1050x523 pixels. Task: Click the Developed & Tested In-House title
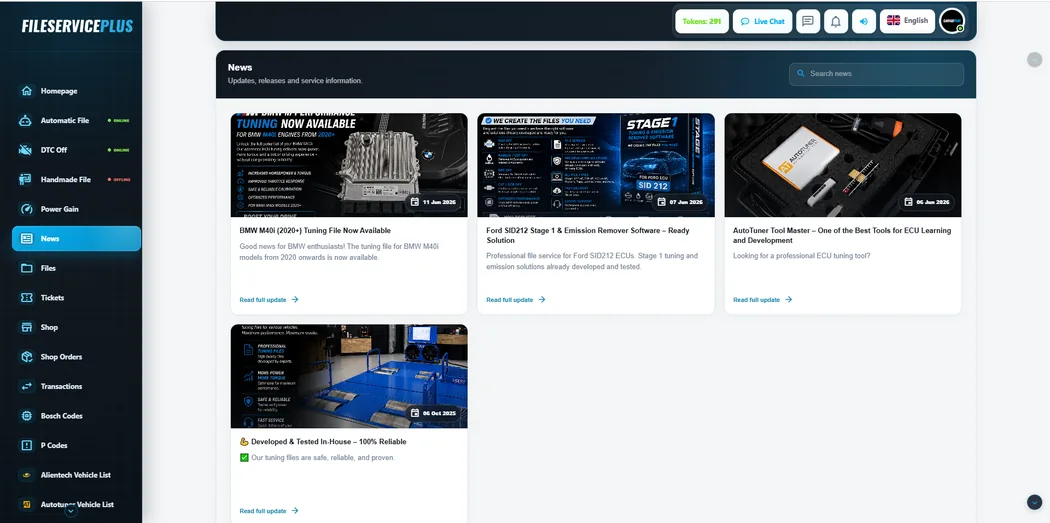tap(323, 442)
